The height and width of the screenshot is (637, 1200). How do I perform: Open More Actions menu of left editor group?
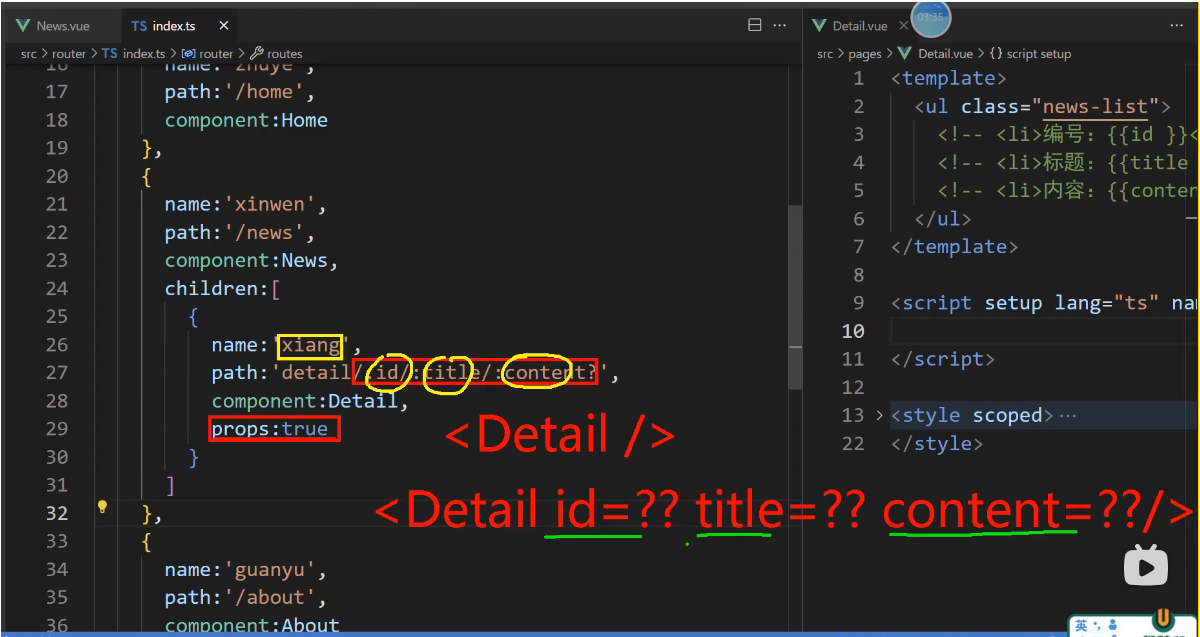[782, 26]
